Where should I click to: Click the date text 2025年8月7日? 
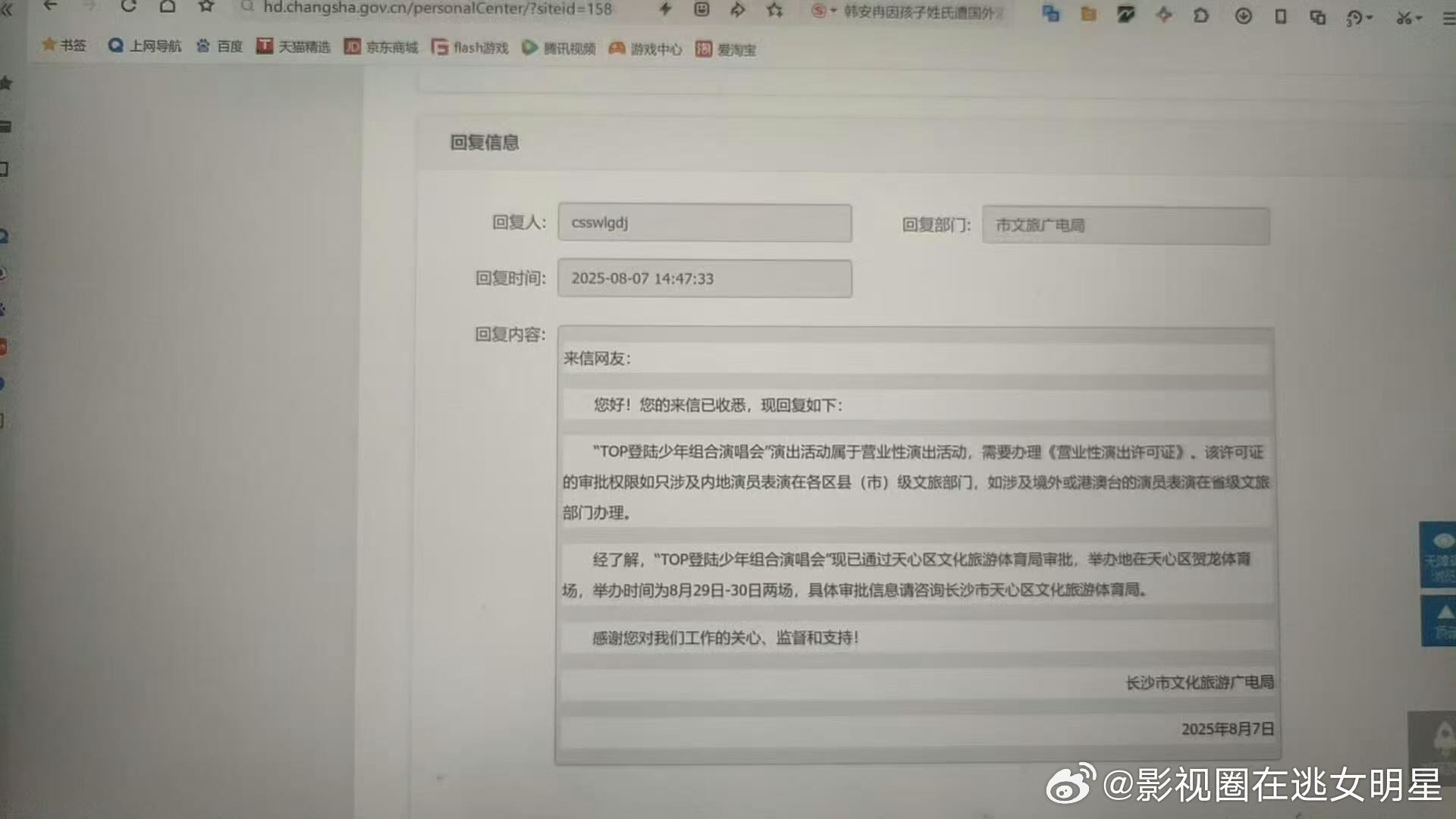coord(1228,730)
